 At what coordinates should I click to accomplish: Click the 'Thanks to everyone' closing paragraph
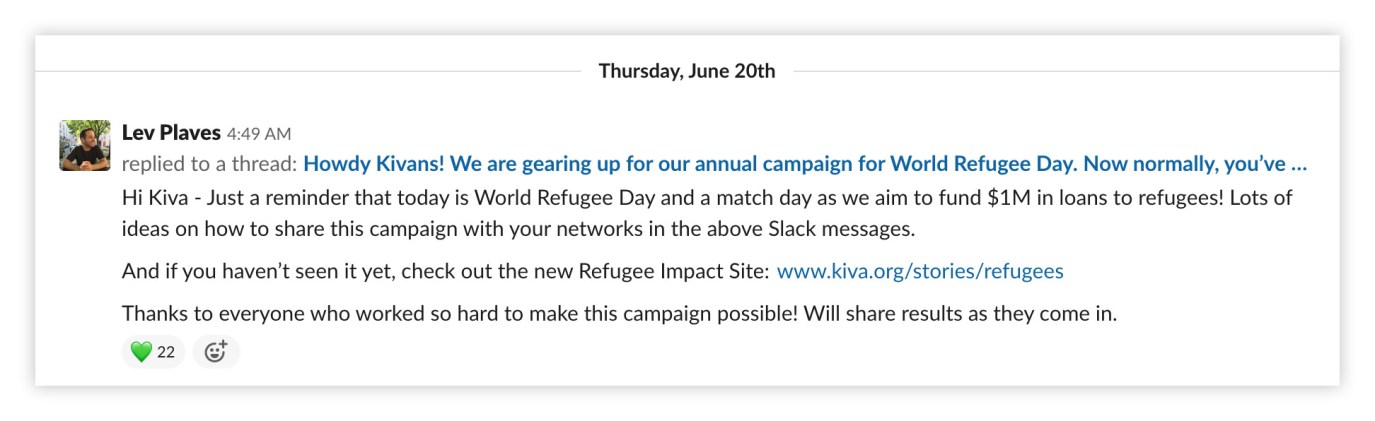(x=619, y=314)
